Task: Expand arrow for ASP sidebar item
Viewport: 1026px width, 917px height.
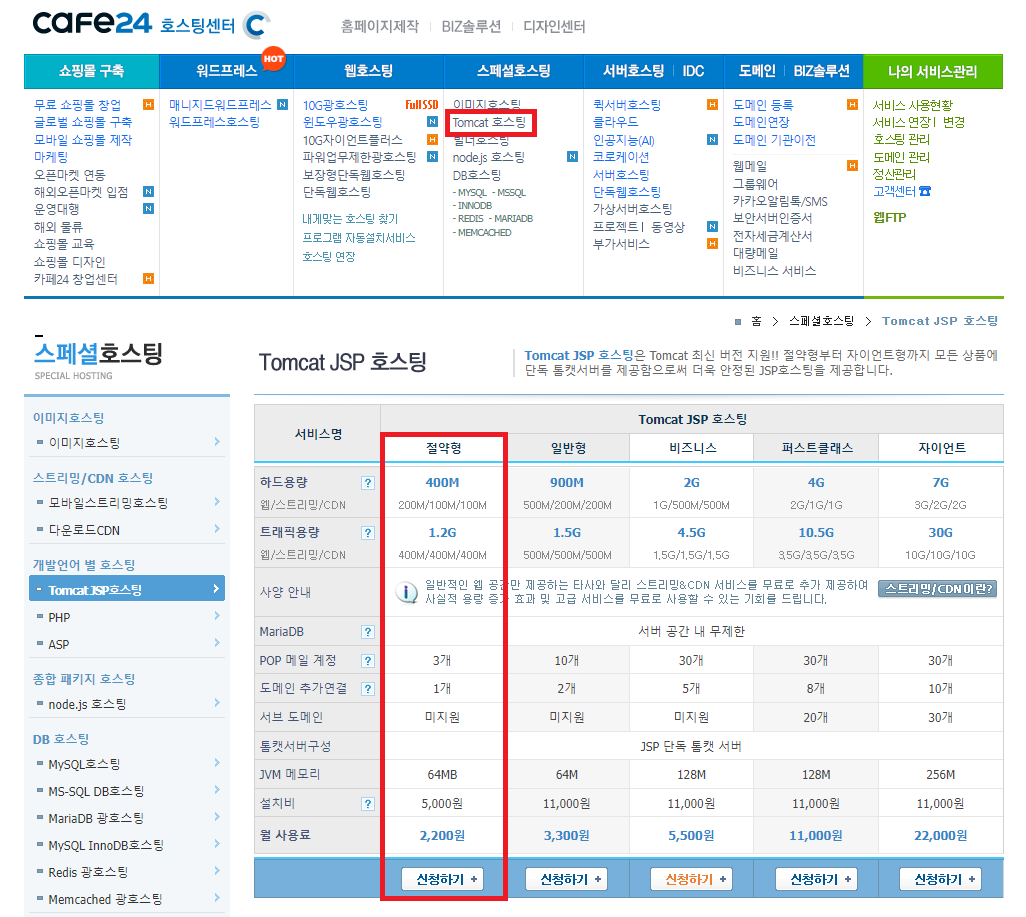Action: tap(217, 643)
